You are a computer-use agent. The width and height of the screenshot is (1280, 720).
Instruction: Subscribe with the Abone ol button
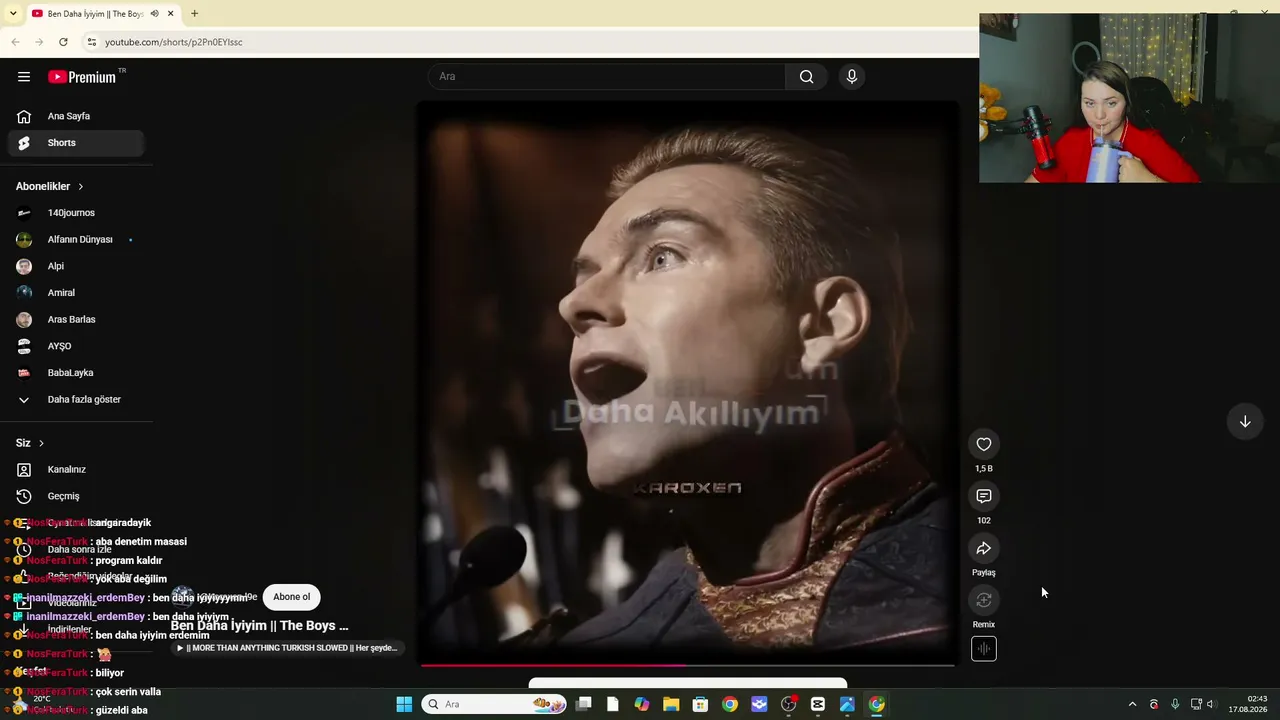pyautogui.click(x=292, y=597)
